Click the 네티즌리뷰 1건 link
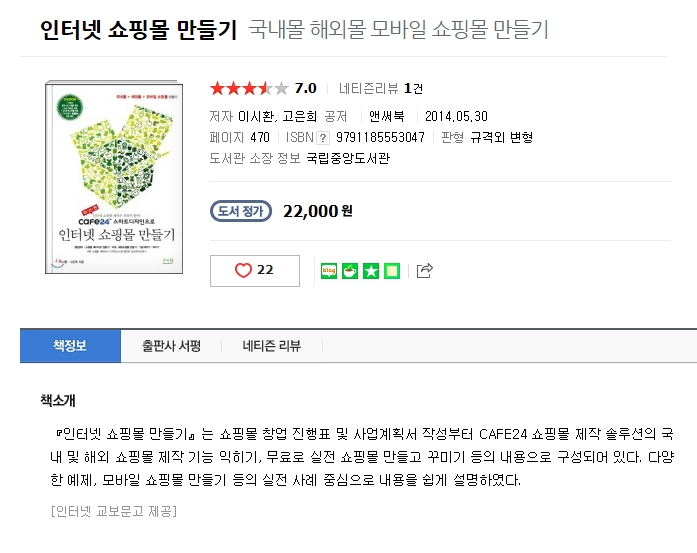The width and height of the screenshot is (697, 553). 381,88
